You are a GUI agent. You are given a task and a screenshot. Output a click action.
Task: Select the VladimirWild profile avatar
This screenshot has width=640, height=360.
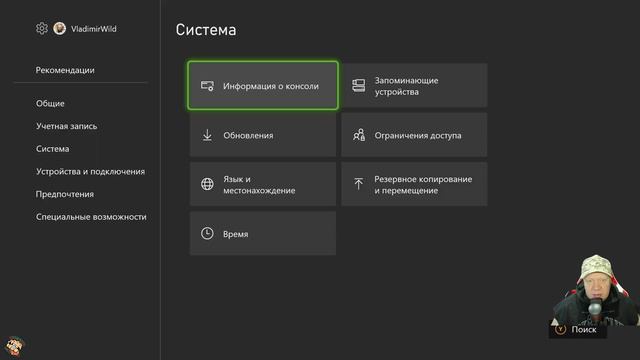click(60, 29)
